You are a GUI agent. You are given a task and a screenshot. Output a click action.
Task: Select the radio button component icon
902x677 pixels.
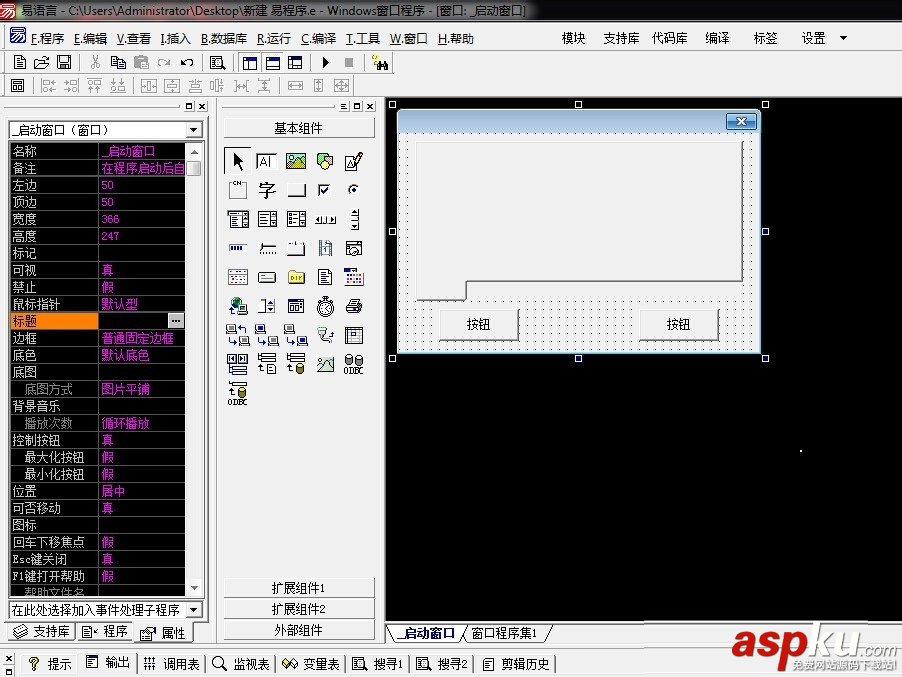click(x=353, y=189)
